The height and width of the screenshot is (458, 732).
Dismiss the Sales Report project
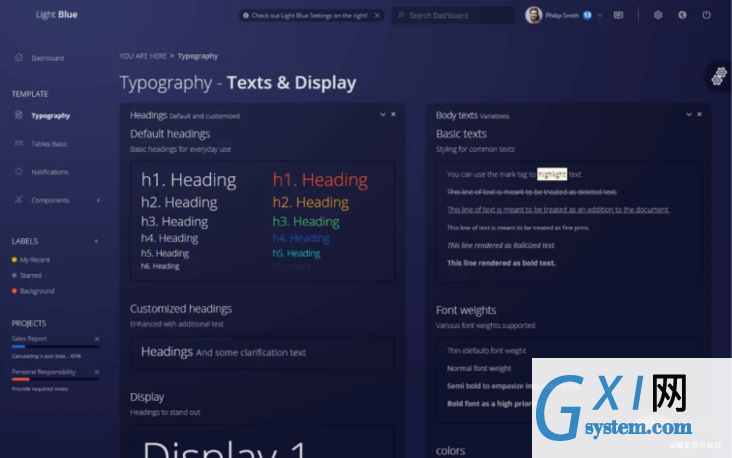[x=97, y=339]
